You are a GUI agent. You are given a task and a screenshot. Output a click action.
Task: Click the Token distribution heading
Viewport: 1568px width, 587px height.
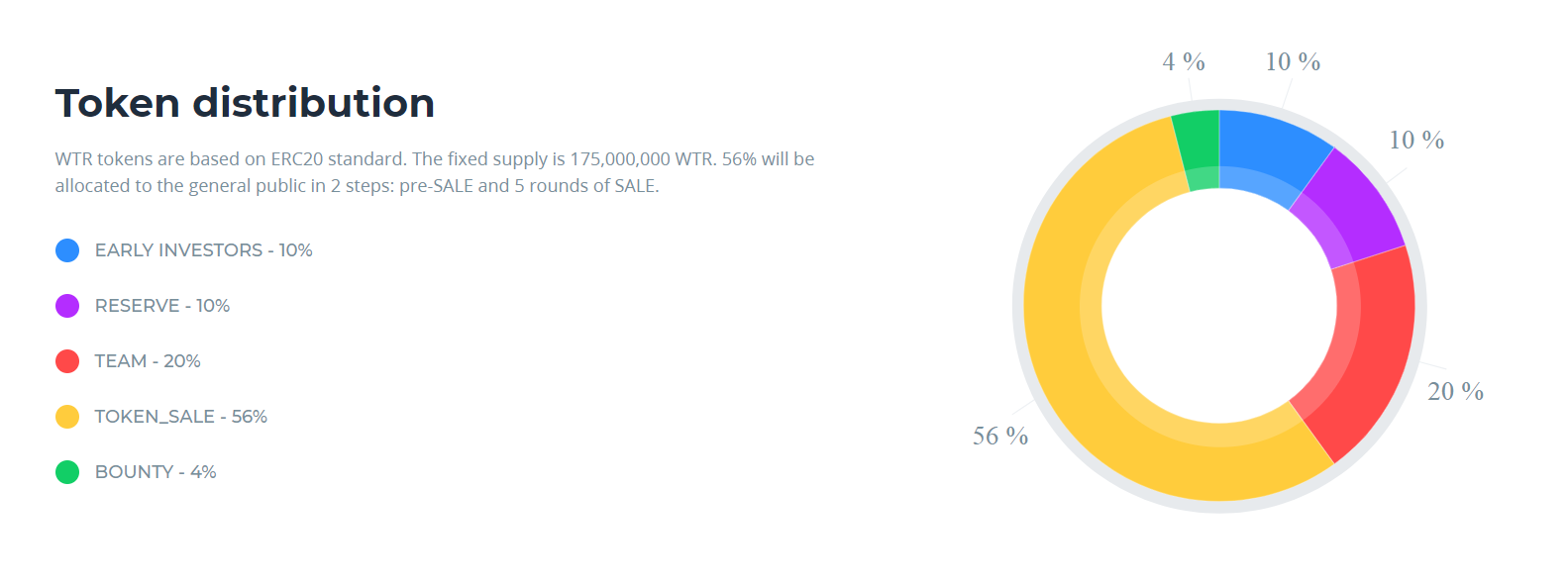click(x=245, y=103)
